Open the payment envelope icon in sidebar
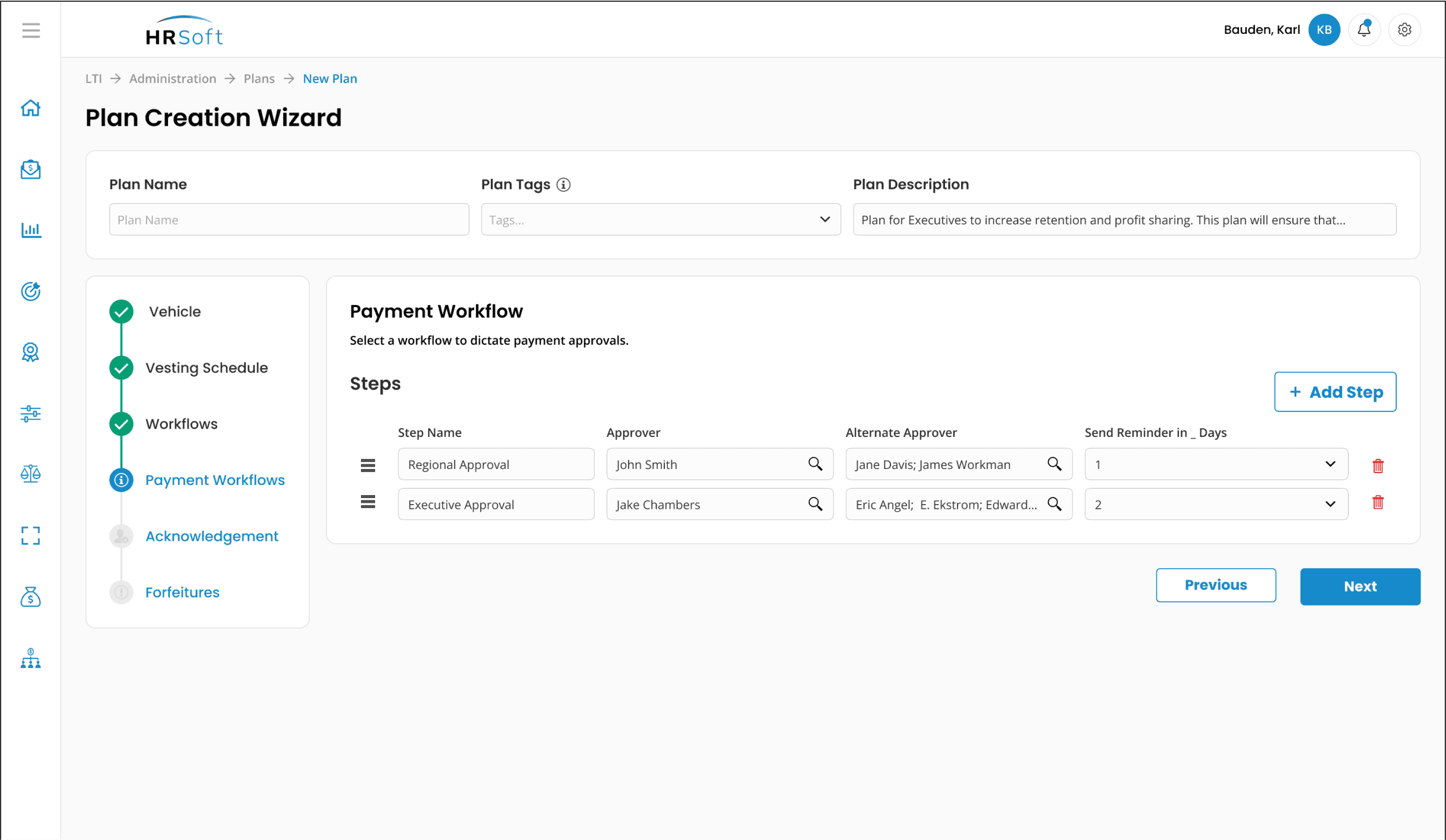 pyautogui.click(x=31, y=170)
